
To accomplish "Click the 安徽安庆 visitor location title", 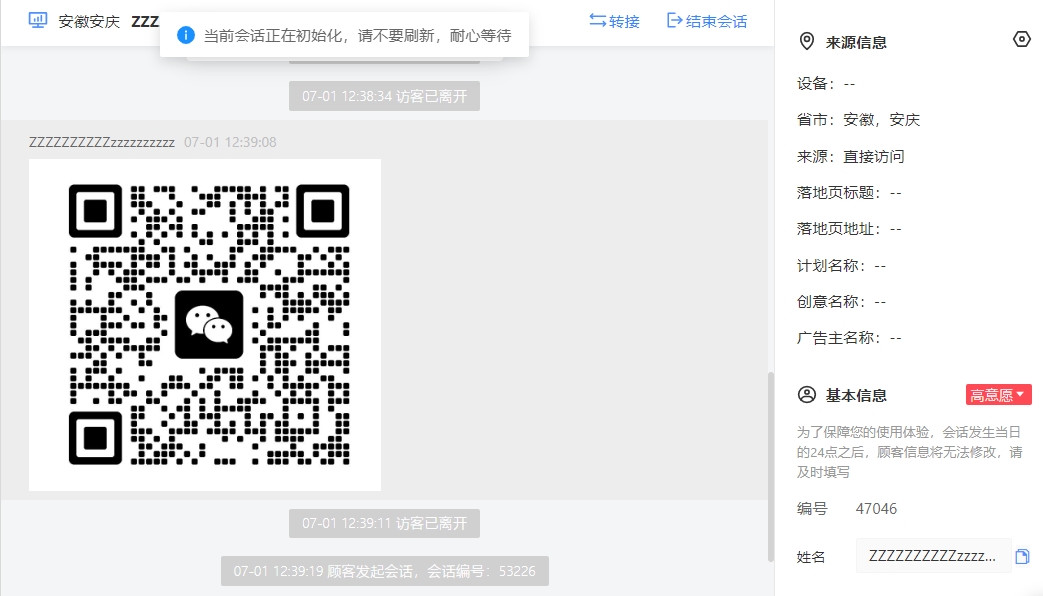I will (x=89, y=21).
